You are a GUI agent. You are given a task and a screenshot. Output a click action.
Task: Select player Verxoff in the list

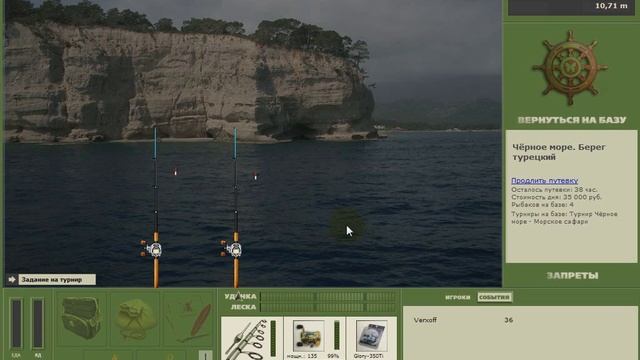click(425, 320)
